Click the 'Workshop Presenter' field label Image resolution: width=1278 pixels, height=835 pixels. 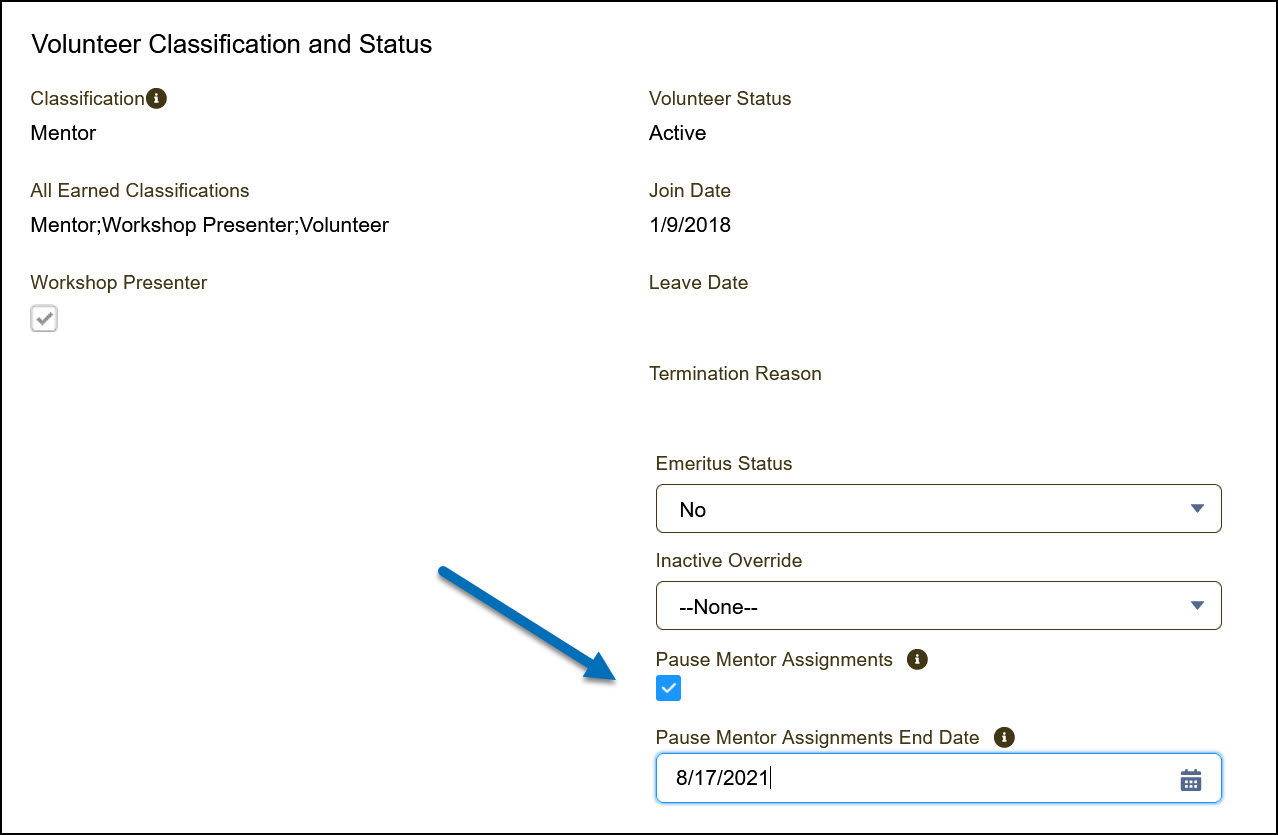click(x=119, y=282)
